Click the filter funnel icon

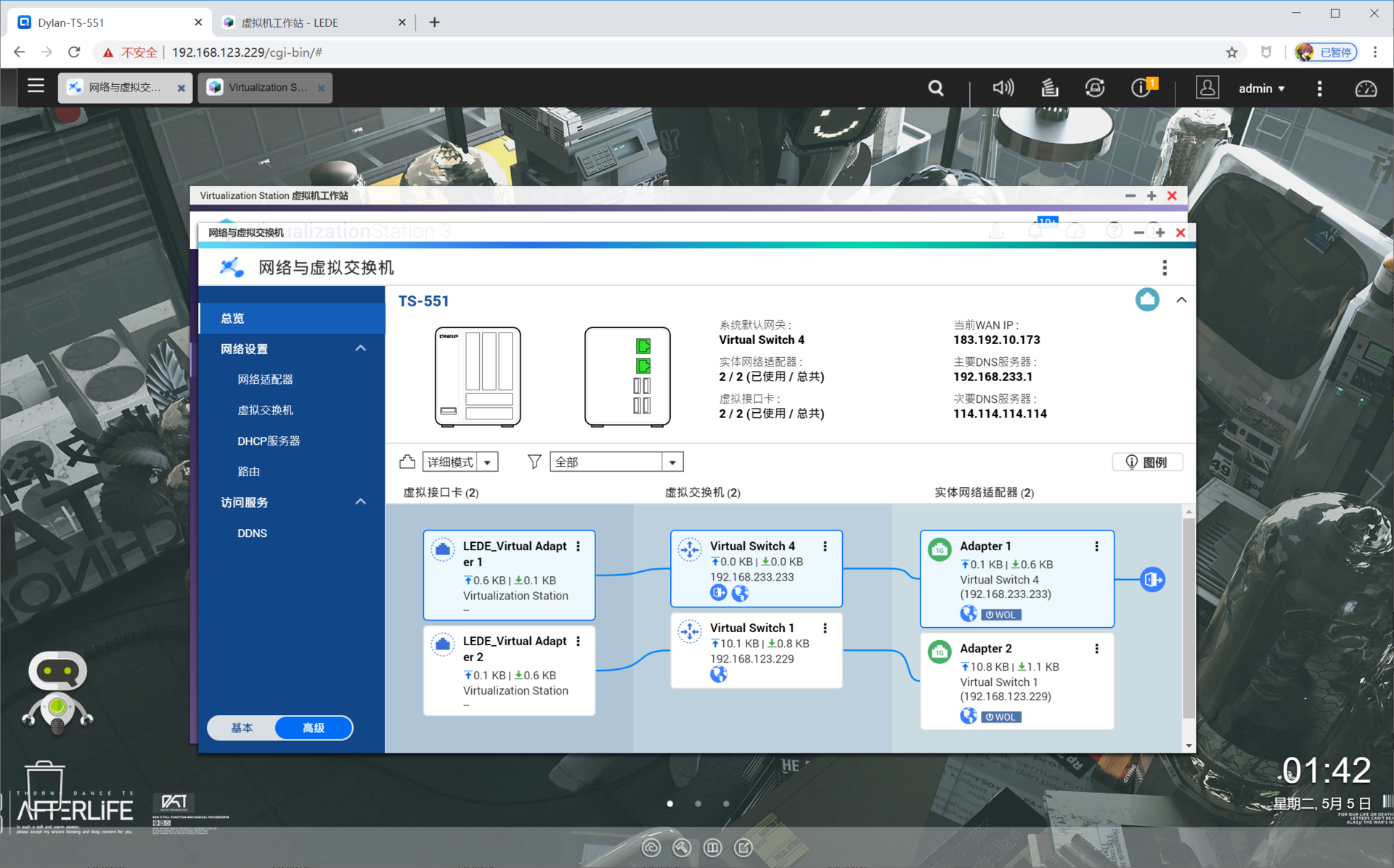click(x=534, y=462)
